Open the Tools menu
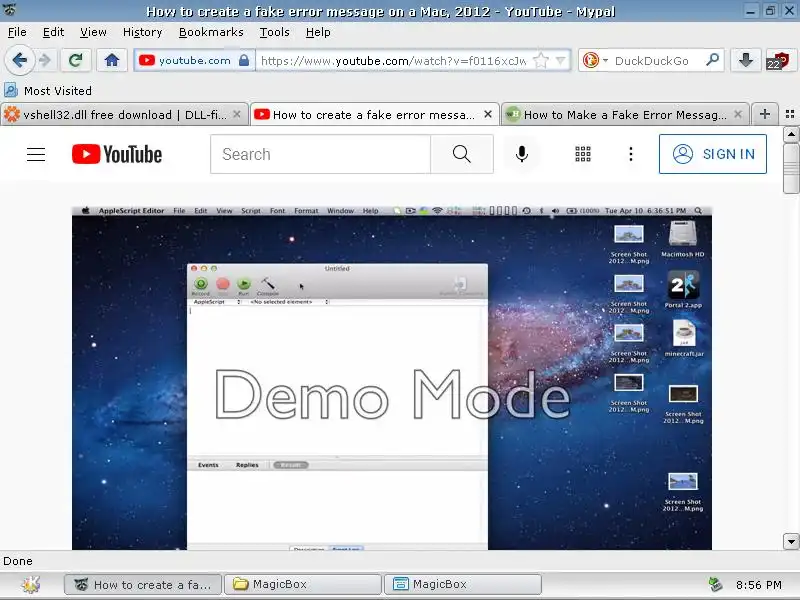The image size is (800, 600). (x=274, y=32)
